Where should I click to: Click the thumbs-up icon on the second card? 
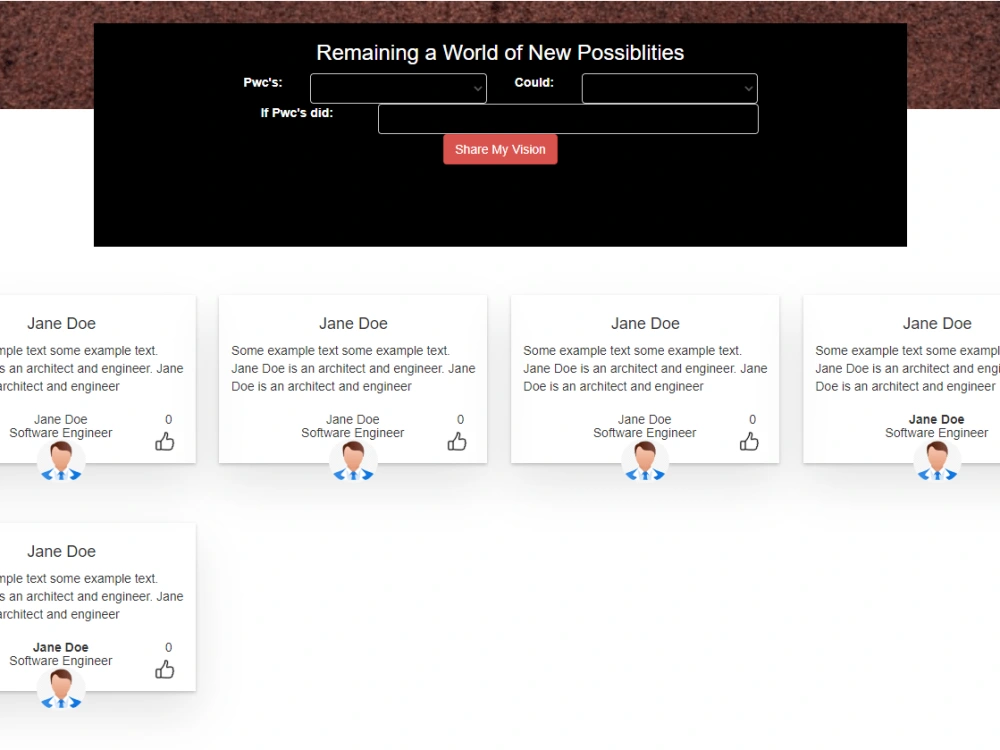[456, 441]
